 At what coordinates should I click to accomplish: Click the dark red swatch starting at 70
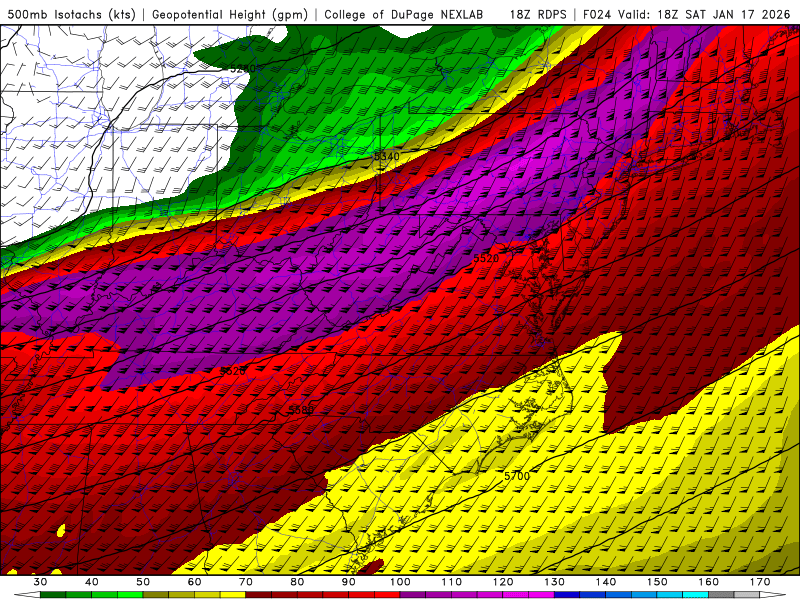259,596
